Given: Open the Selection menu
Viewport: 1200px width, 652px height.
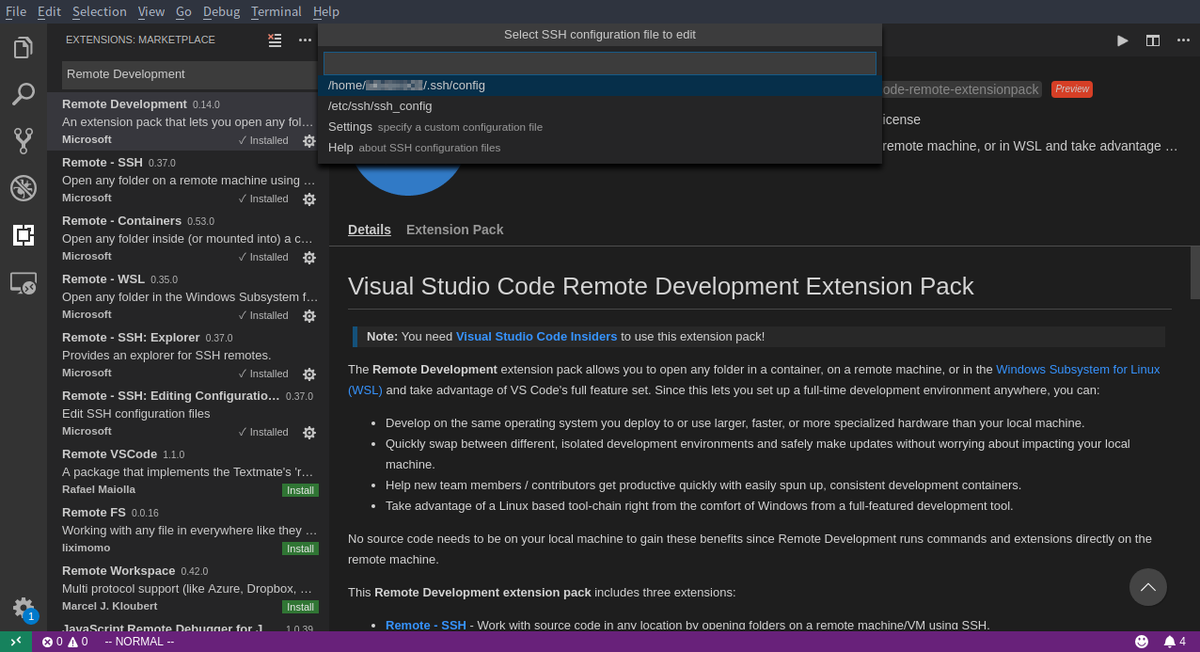Looking at the screenshot, I should 99,11.
